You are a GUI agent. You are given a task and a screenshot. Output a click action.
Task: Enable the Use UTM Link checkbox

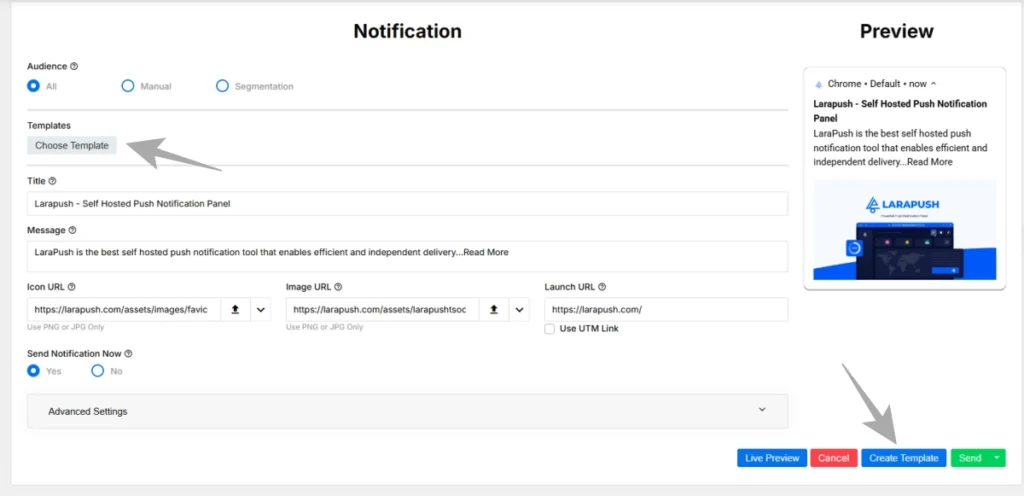[x=550, y=328]
